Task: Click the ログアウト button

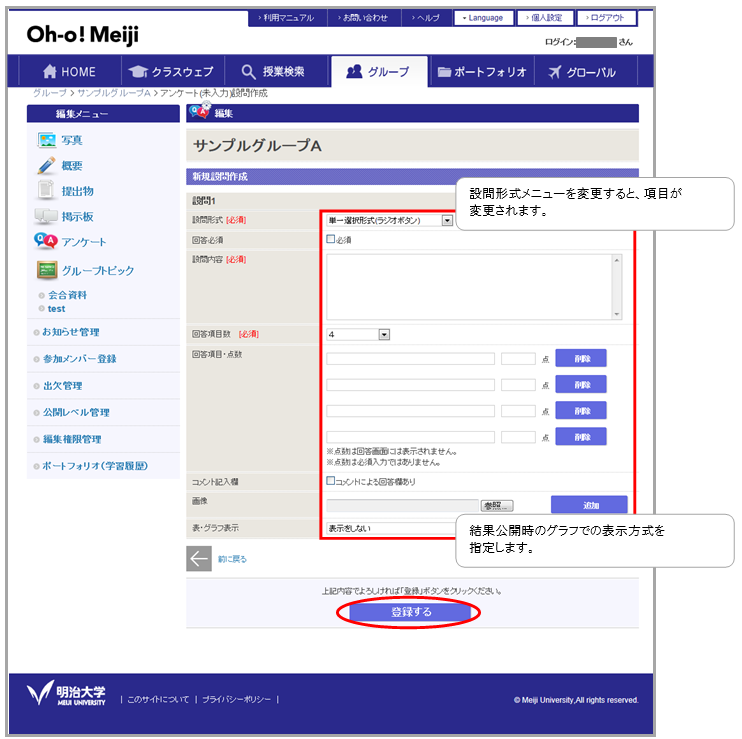Action: [x=606, y=18]
